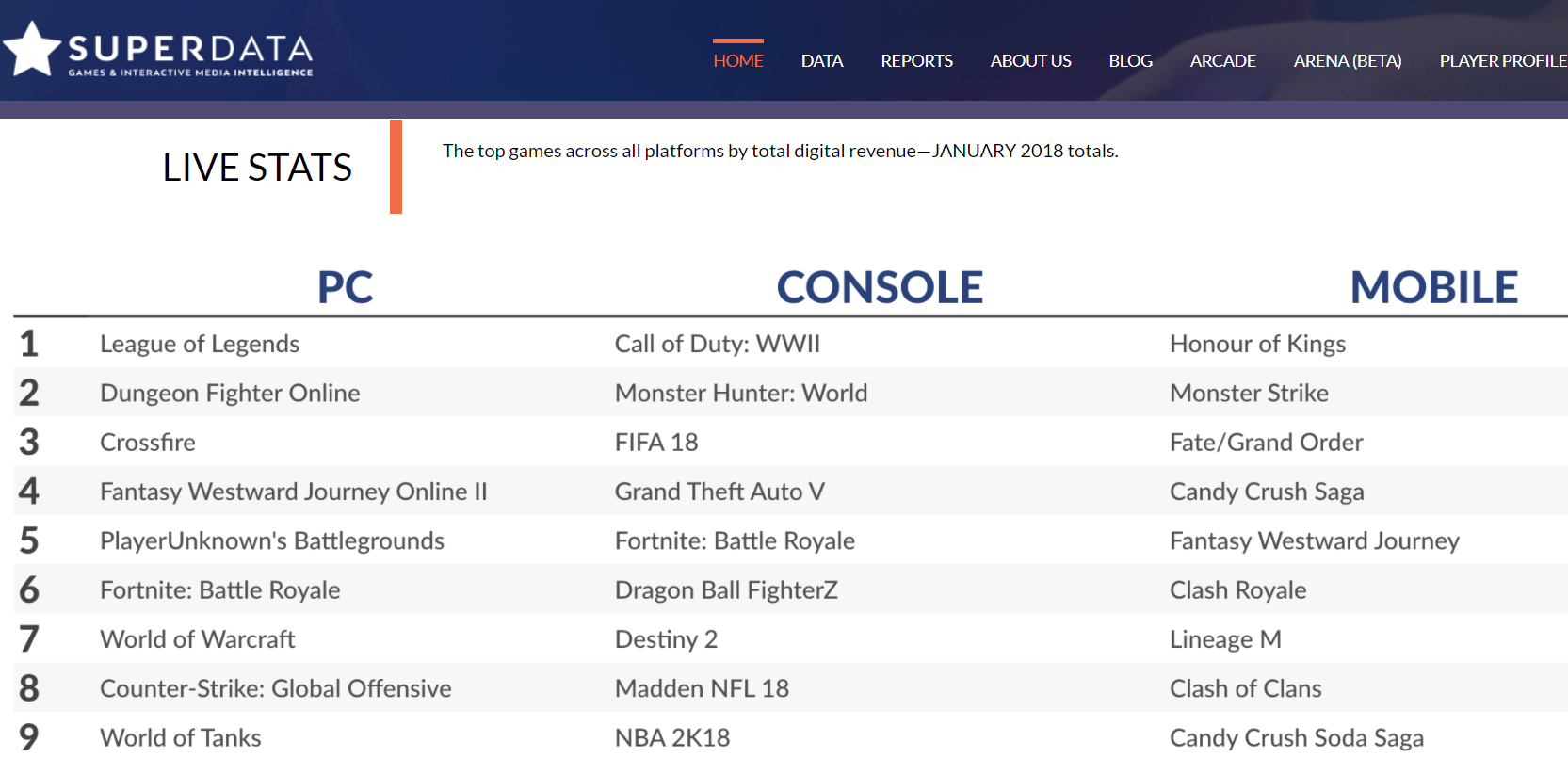
Task: Open the HOME menu item
Action: point(738,60)
